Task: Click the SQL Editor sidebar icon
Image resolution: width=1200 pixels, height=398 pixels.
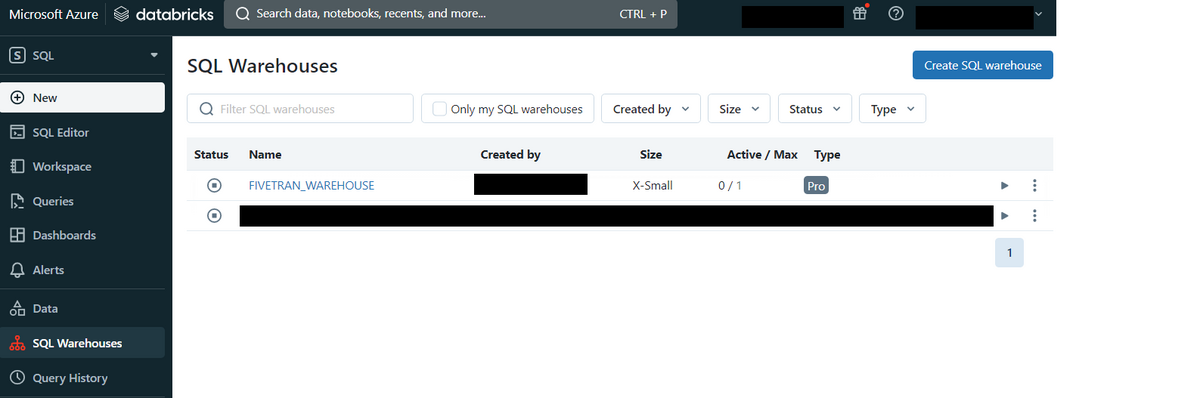Action: (17, 132)
